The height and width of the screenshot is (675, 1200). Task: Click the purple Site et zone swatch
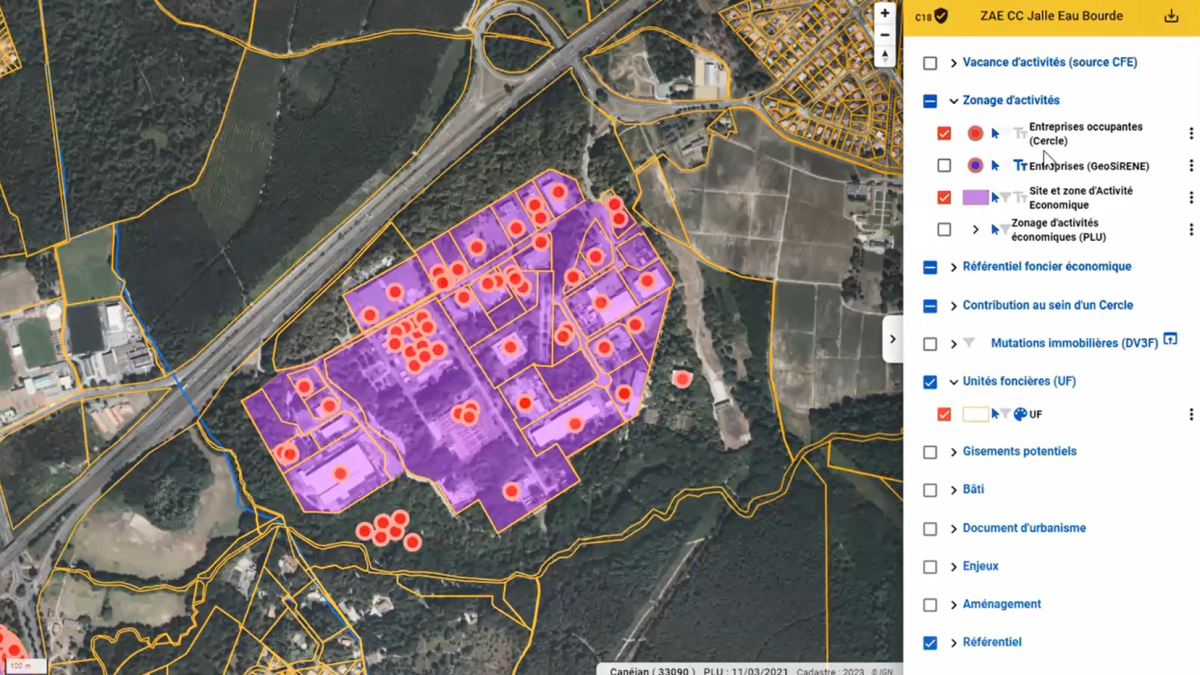tap(975, 198)
